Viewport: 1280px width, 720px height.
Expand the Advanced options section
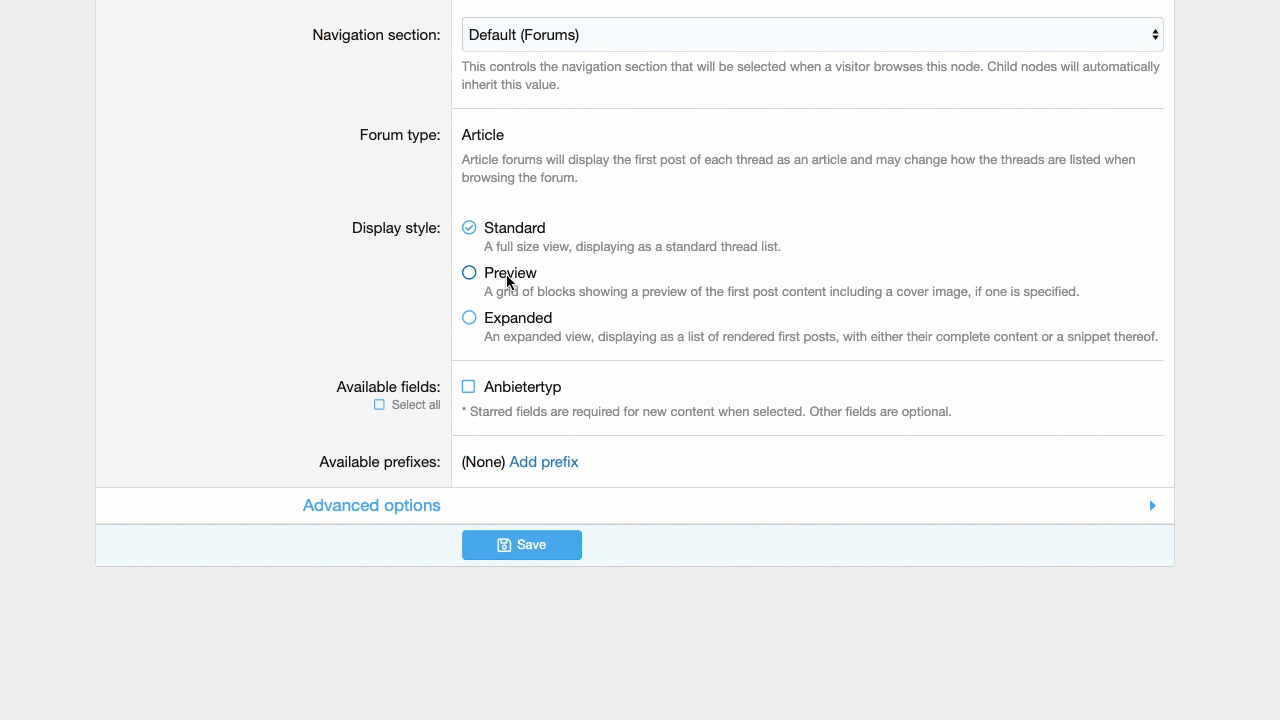[371, 505]
